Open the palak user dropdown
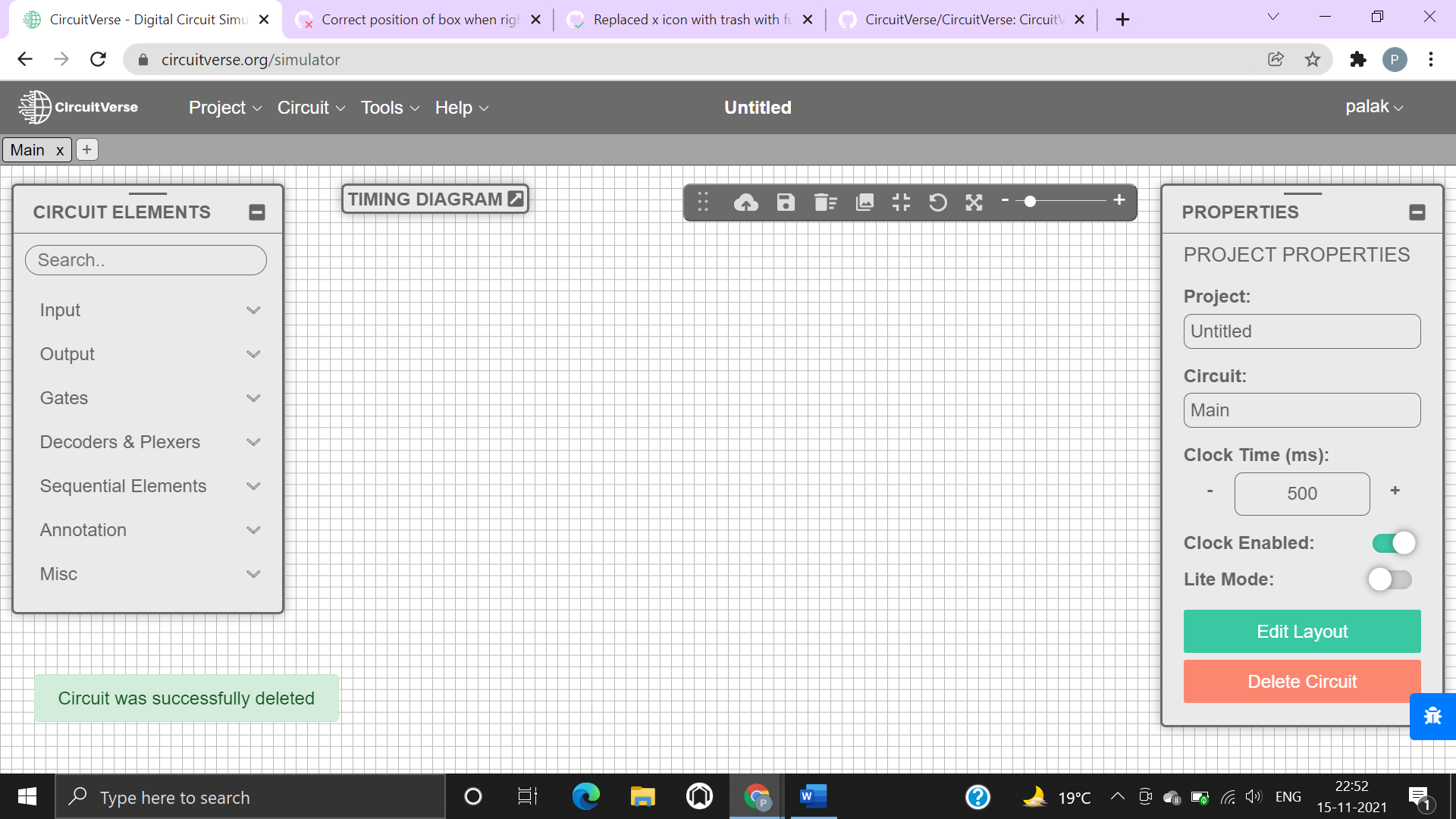The width and height of the screenshot is (1456, 819). tap(1374, 107)
